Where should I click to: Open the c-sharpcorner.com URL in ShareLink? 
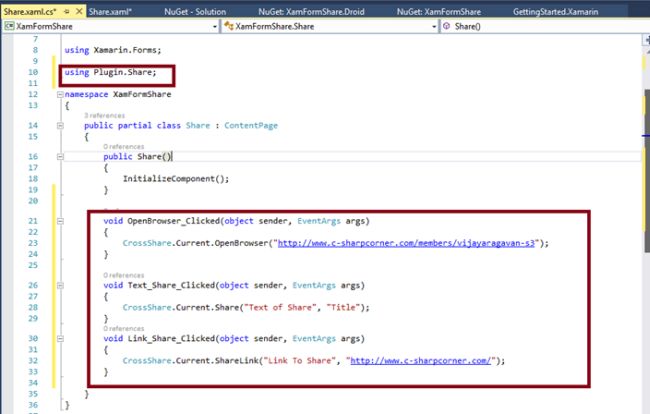pos(421,361)
